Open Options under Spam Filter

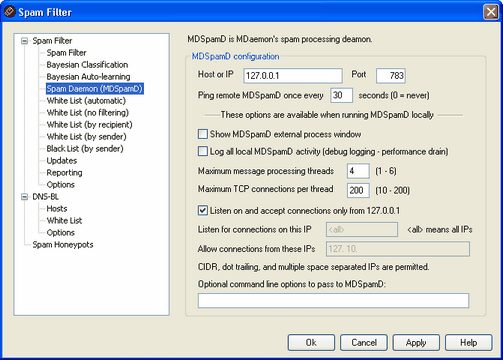click(60, 185)
